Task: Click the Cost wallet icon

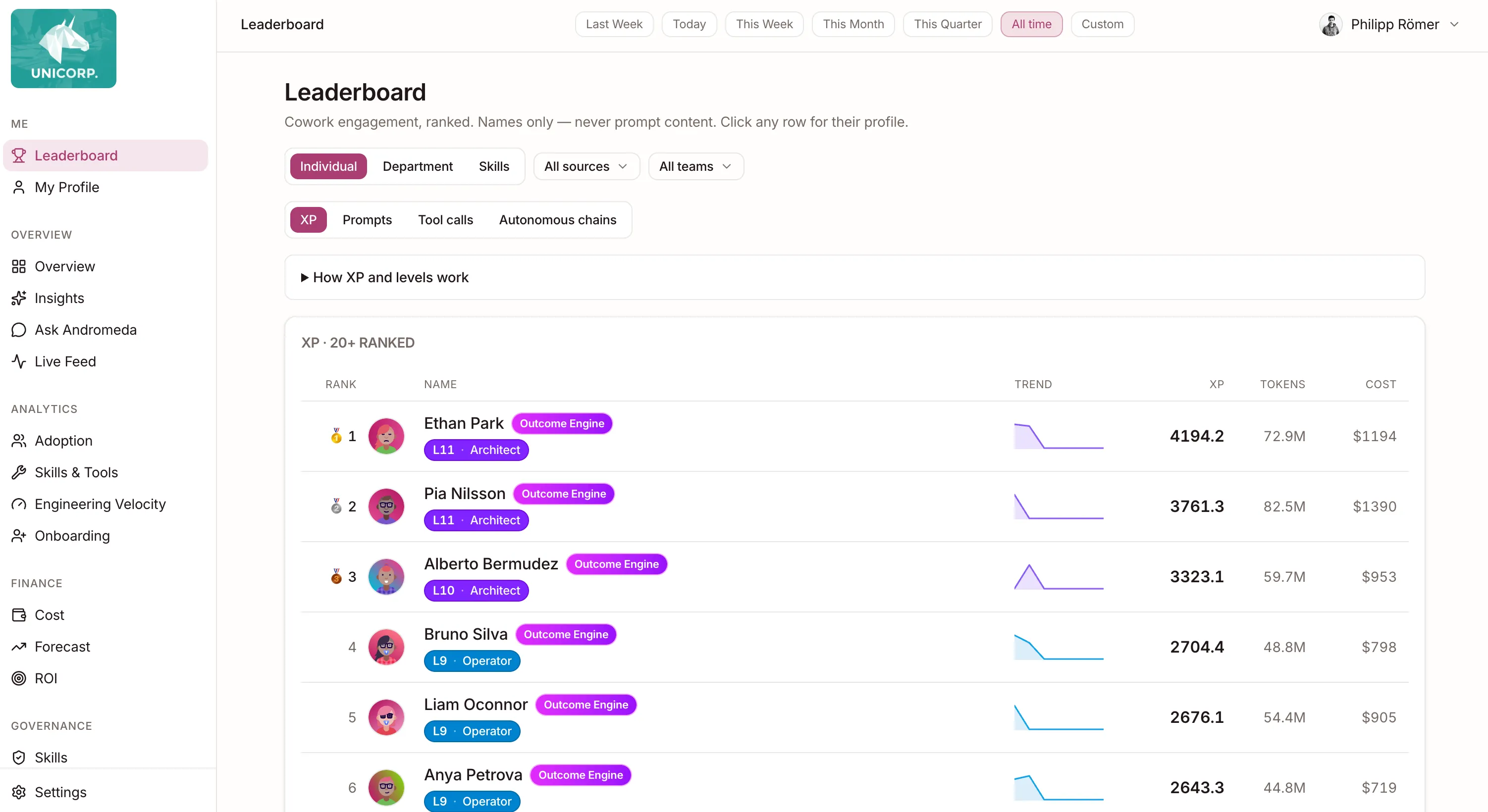Action: tap(19, 615)
